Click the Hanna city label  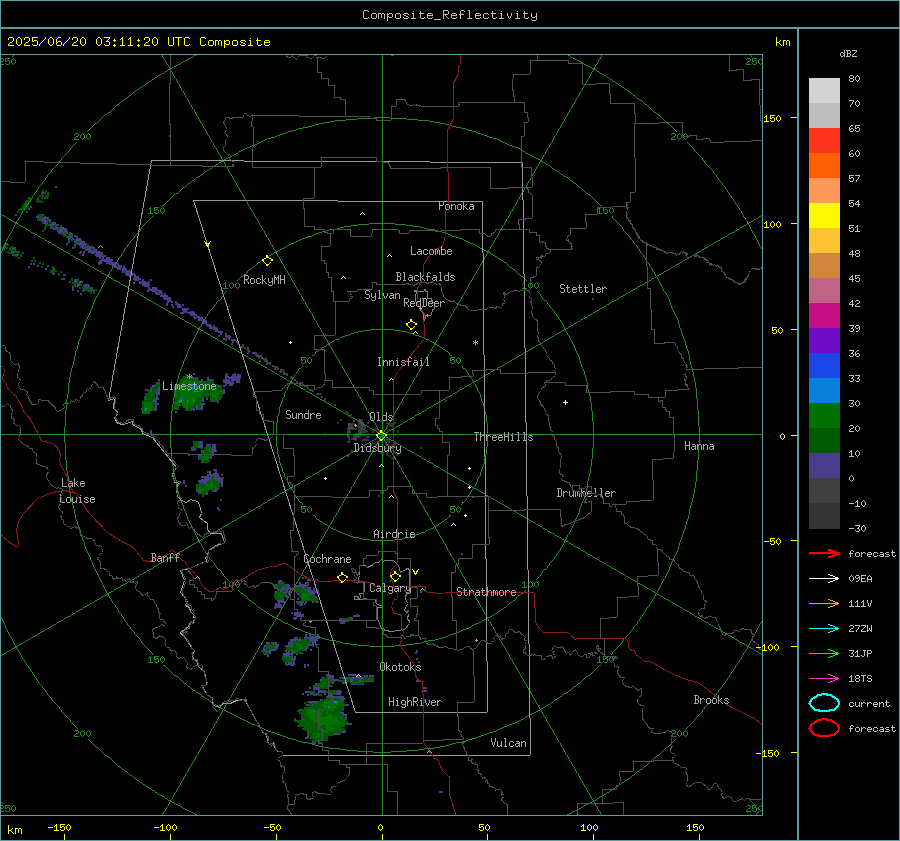(x=699, y=446)
